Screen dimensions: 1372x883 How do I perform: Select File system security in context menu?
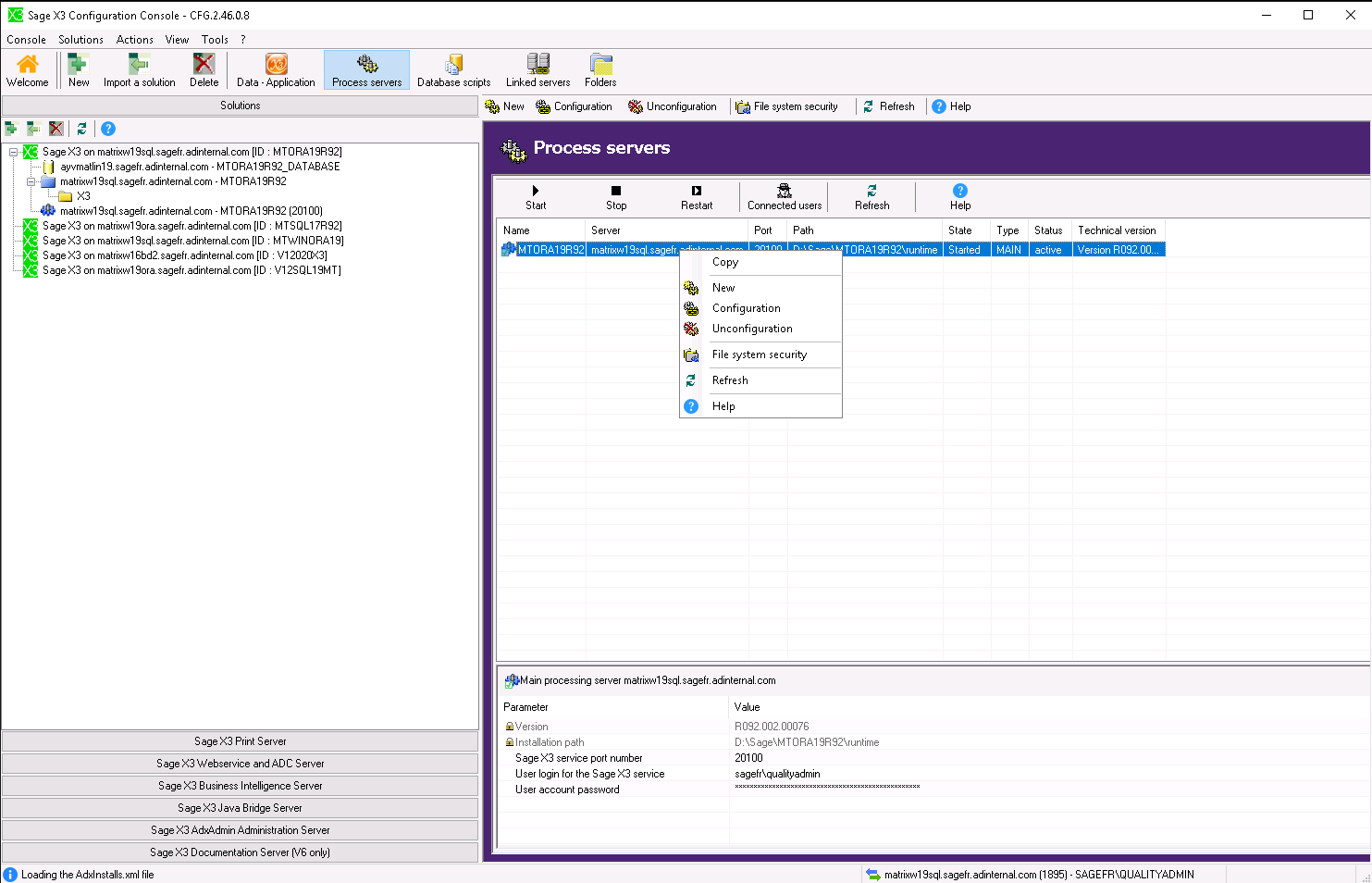(x=759, y=354)
